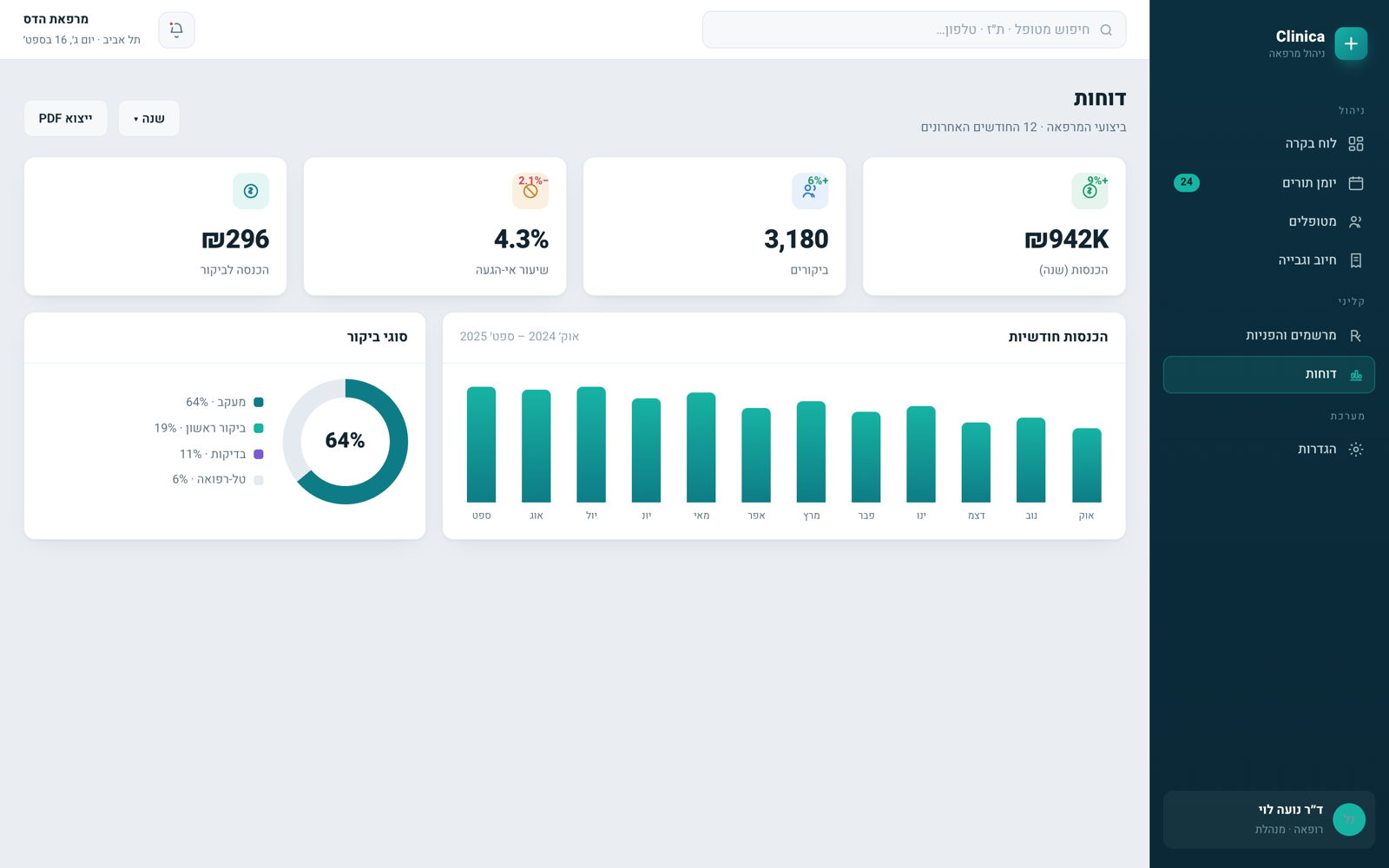The height and width of the screenshot is (868, 1389).
Task: Click the 'אוק' 2024 – ספט' 2025' date range
Action: 519,337
